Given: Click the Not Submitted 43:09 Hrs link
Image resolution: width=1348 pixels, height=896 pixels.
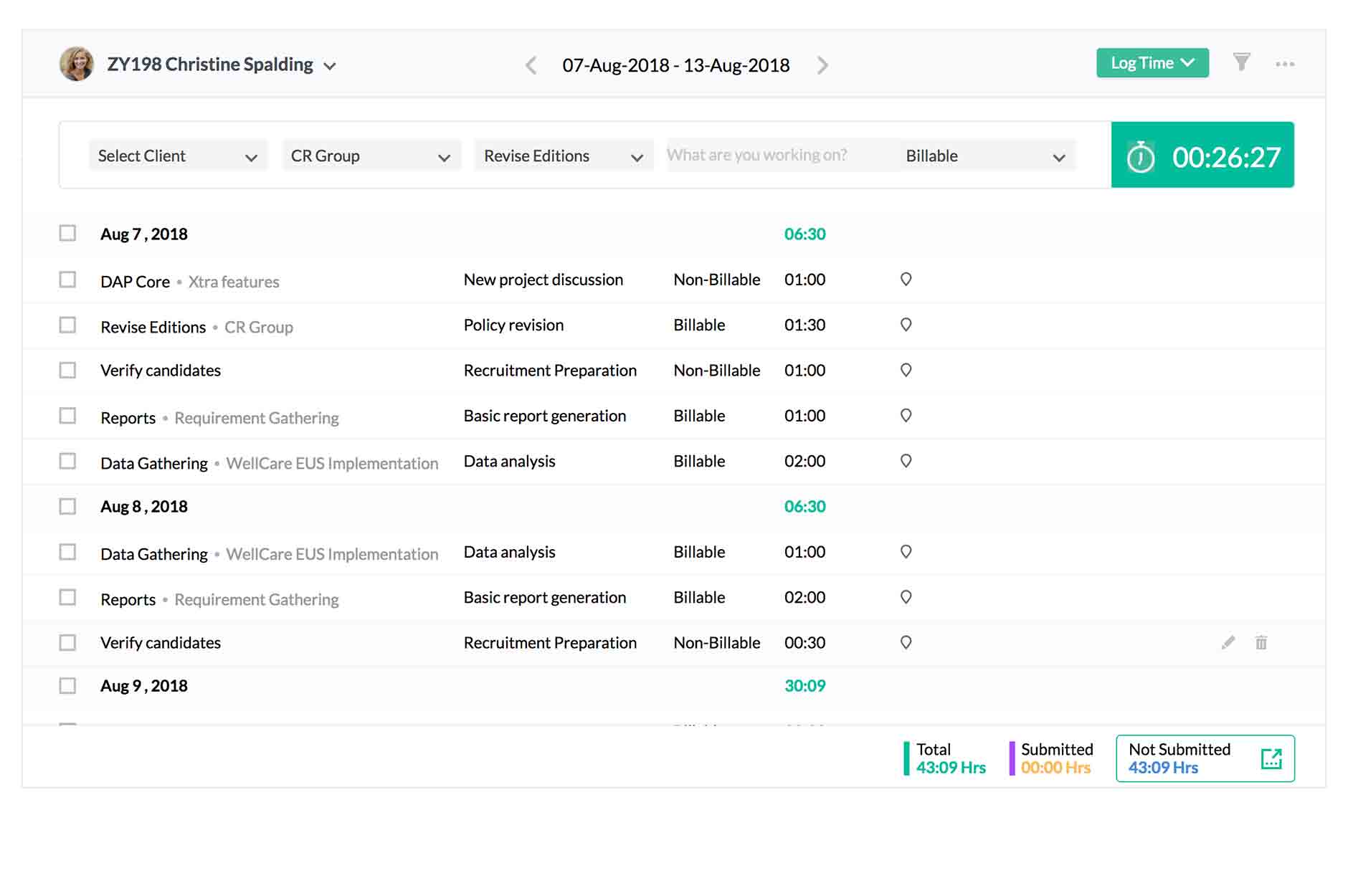Looking at the screenshot, I should point(1163,767).
